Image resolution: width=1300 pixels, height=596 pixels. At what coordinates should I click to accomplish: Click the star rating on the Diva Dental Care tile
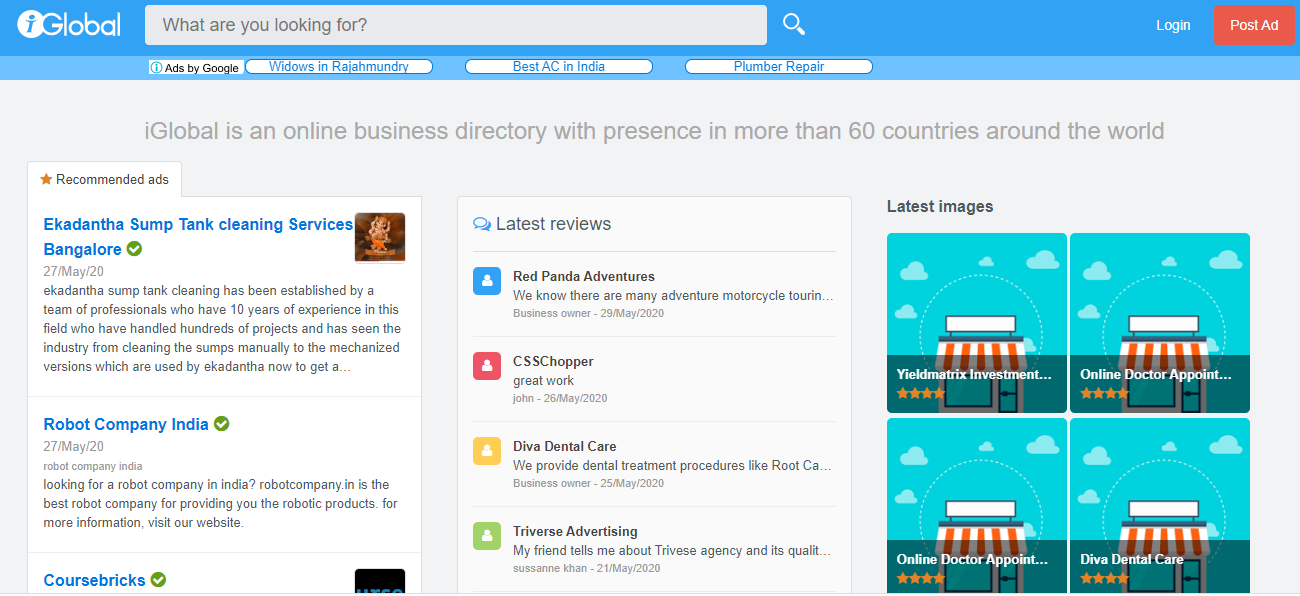1104,579
